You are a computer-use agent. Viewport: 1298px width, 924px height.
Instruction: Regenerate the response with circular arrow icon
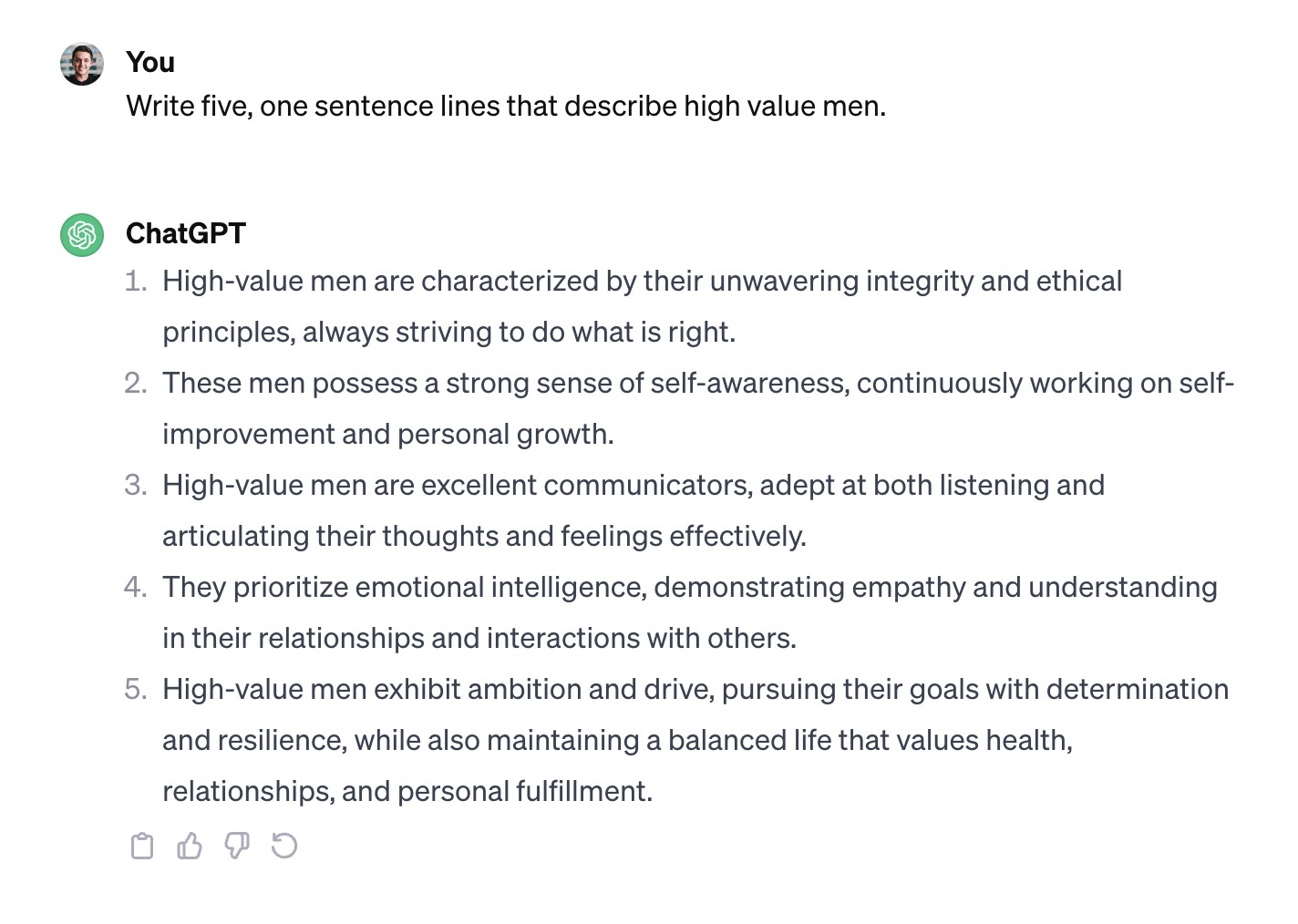tap(284, 847)
